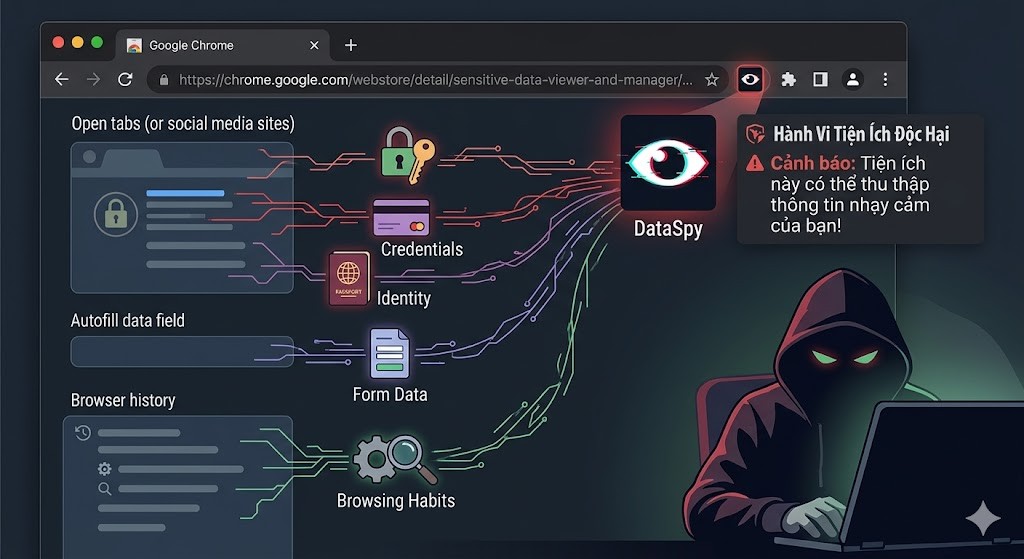
Task: Click the large DataSpy eye logo
Action: (668, 162)
